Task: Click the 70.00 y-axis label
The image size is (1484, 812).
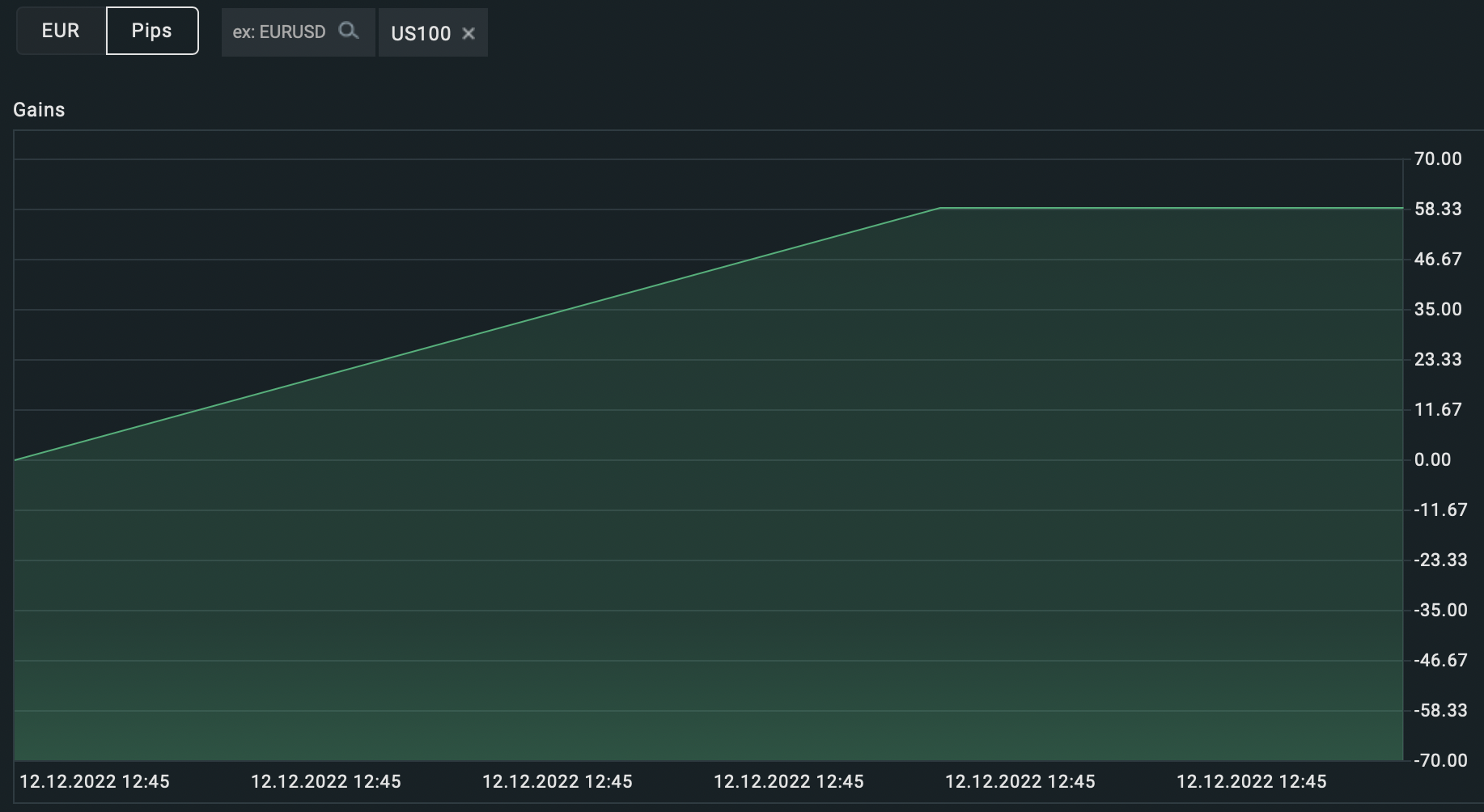Action: pyautogui.click(x=1438, y=159)
